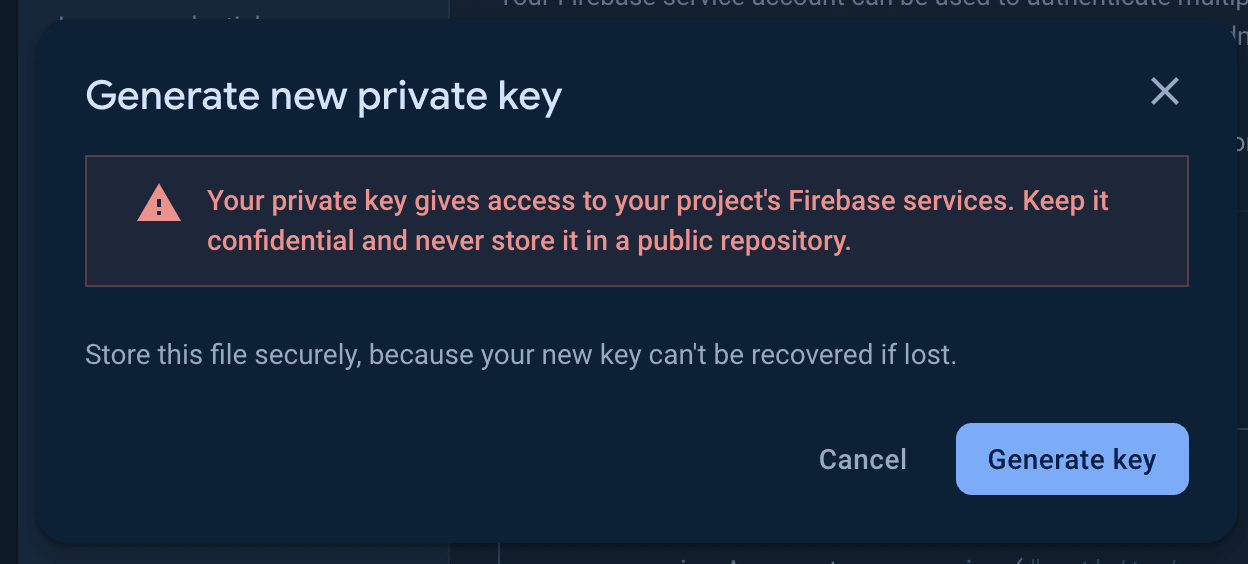Image resolution: width=1248 pixels, height=564 pixels.
Task: Click the Generate key button
Action: [1072, 459]
